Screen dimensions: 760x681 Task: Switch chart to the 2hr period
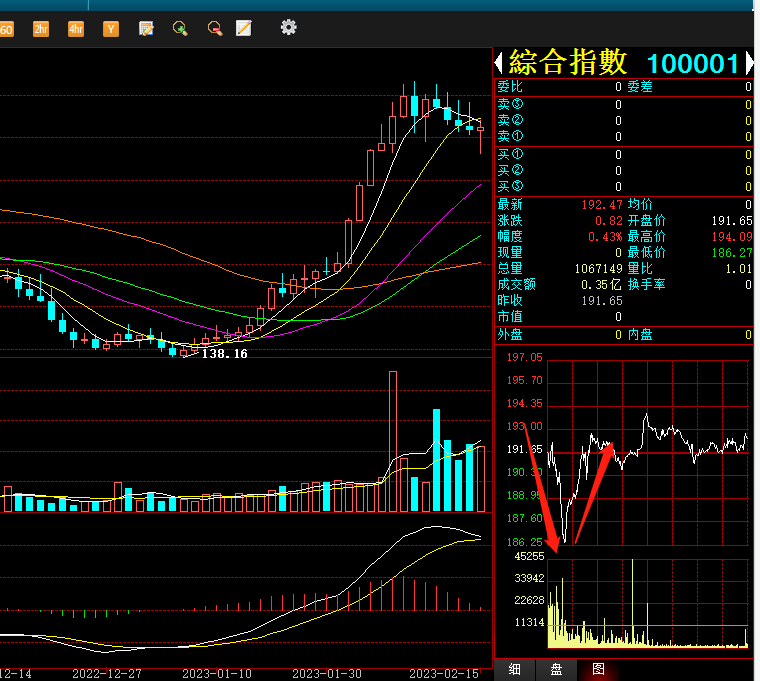pos(41,29)
